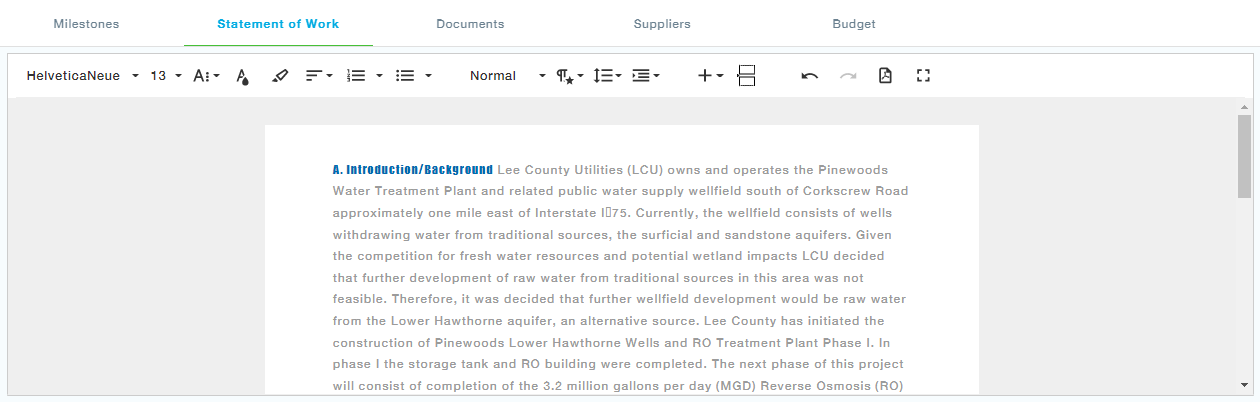Open the HelveticaNeue font family dropdown
Screen dimensions: 1260x402
click(x=82, y=76)
